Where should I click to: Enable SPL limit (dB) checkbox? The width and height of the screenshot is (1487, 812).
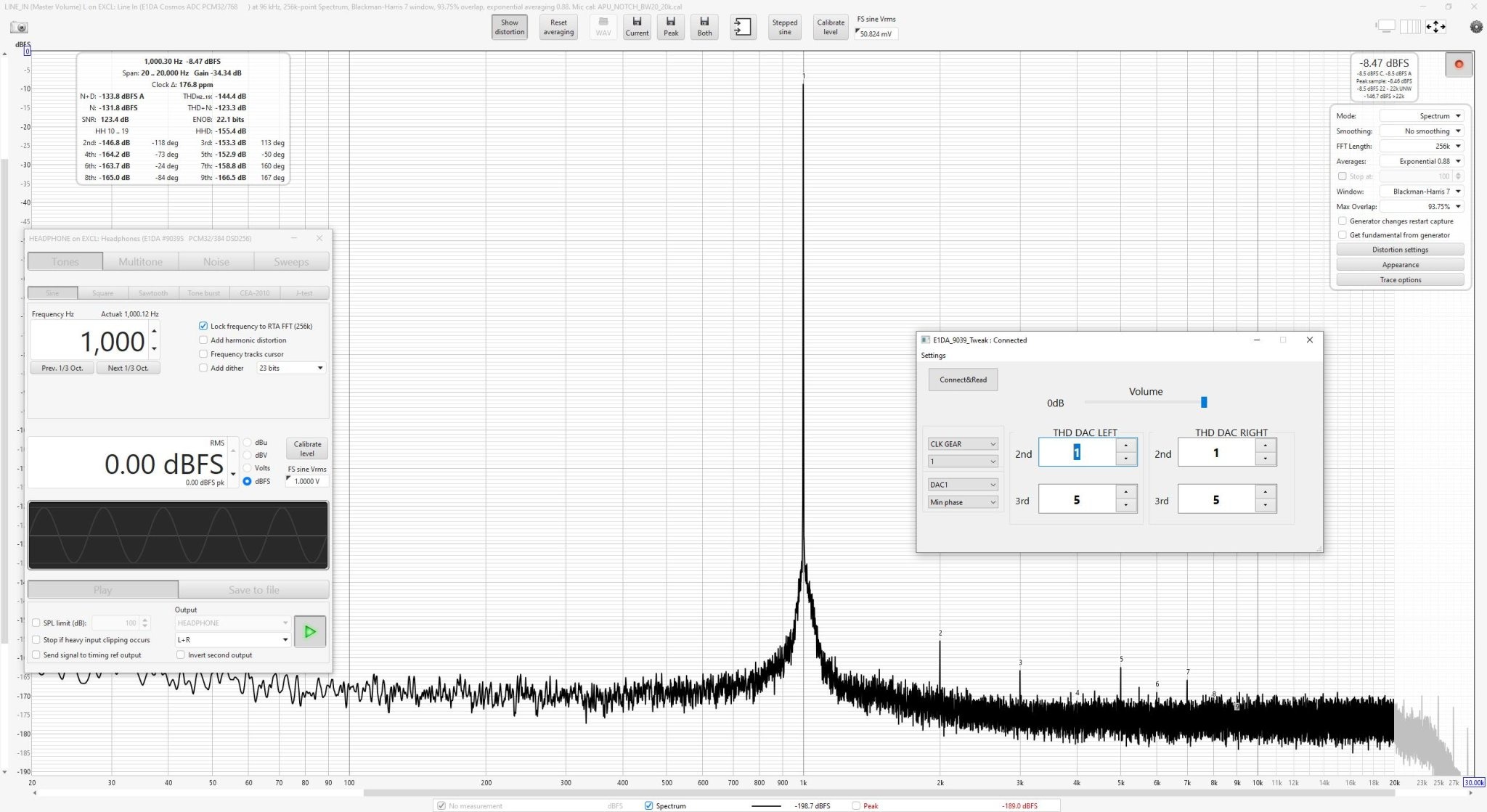(x=36, y=623)
